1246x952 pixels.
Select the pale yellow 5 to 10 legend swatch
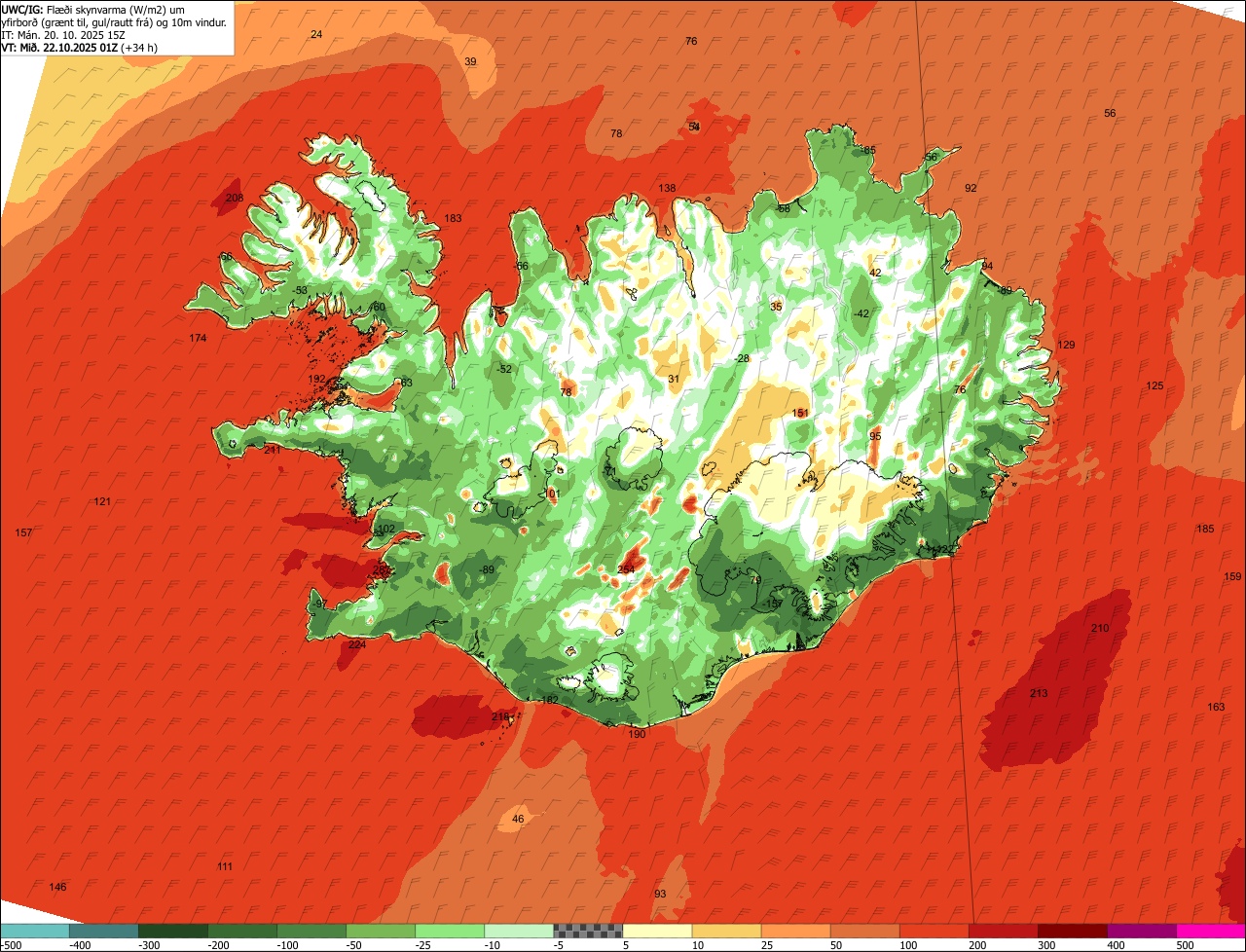[x=657, y=932]
